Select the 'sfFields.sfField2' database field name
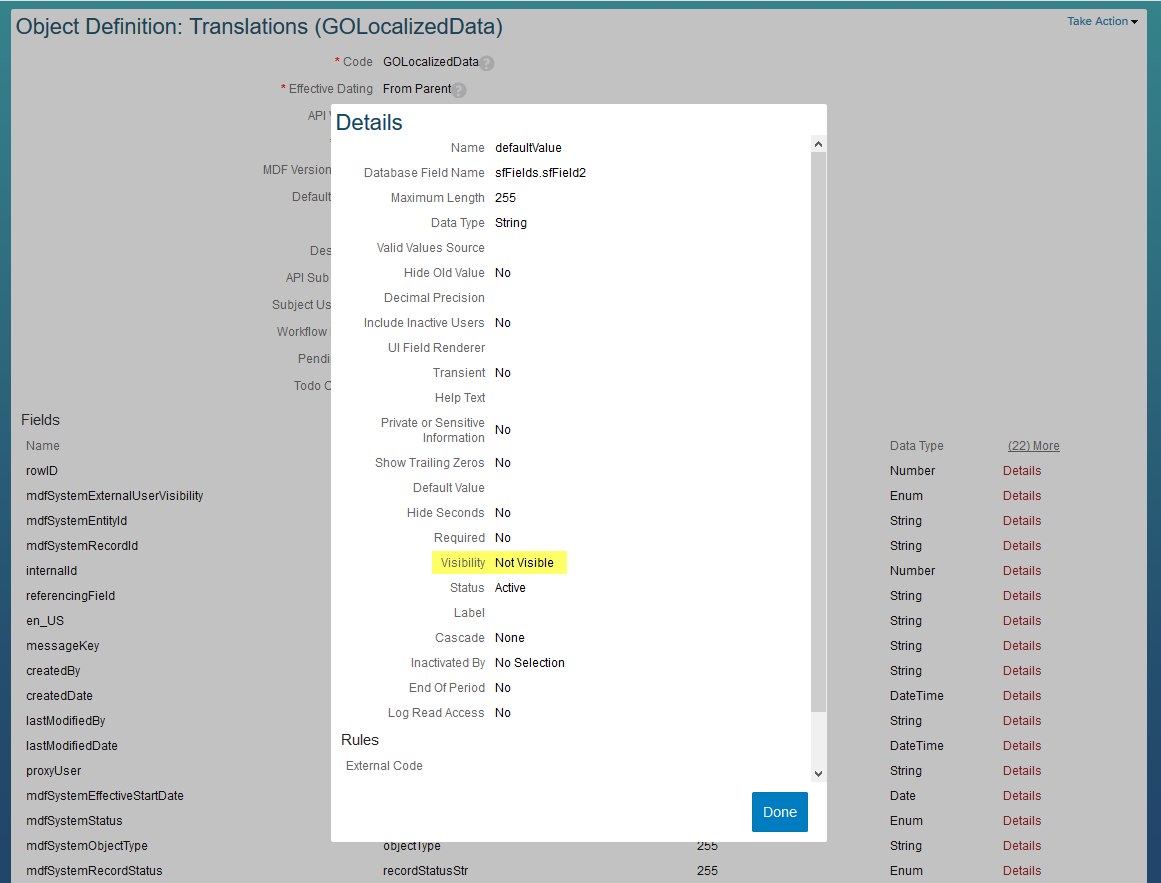1161x883 pixels. coord(541,172)
